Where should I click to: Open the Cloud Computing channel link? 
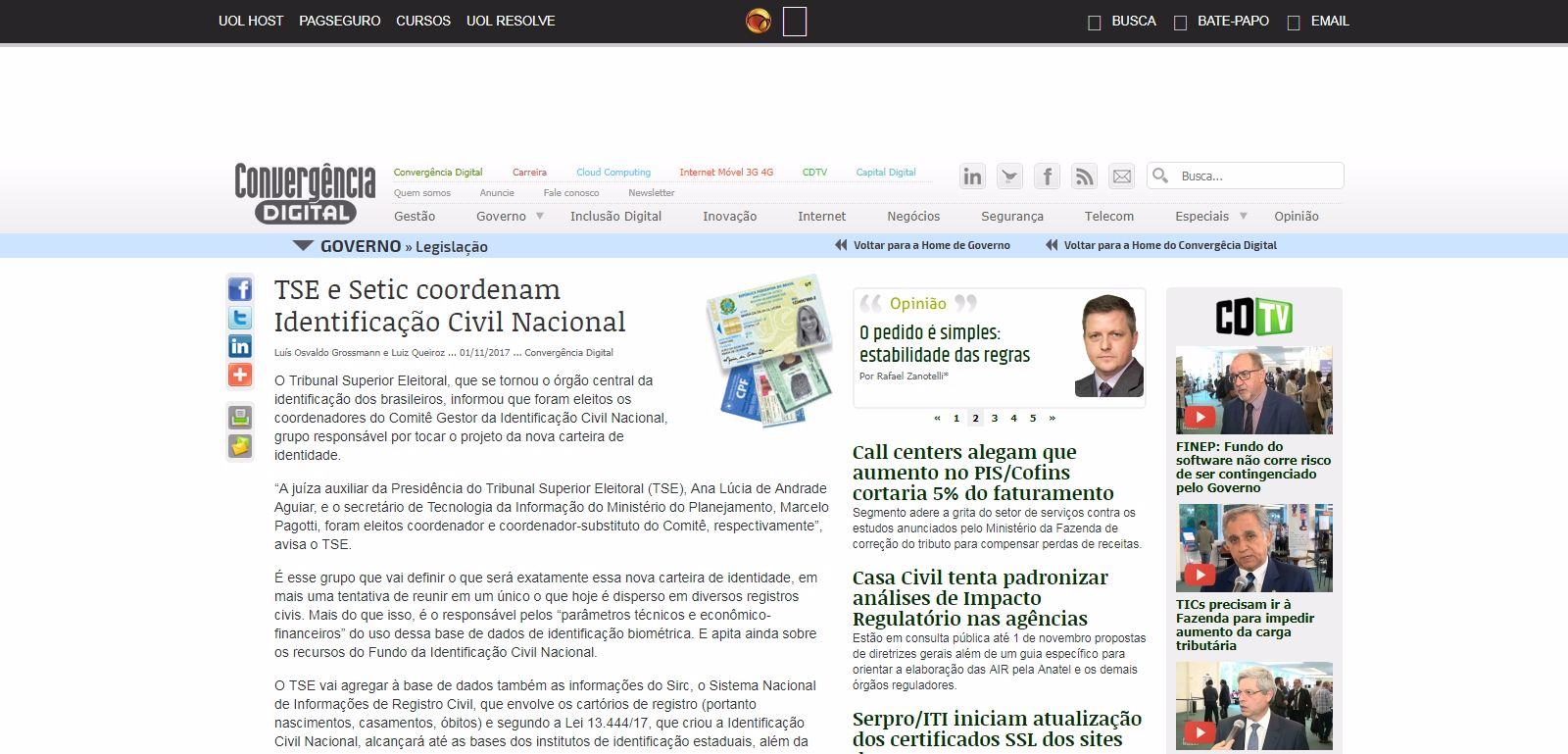click(613, 173)
